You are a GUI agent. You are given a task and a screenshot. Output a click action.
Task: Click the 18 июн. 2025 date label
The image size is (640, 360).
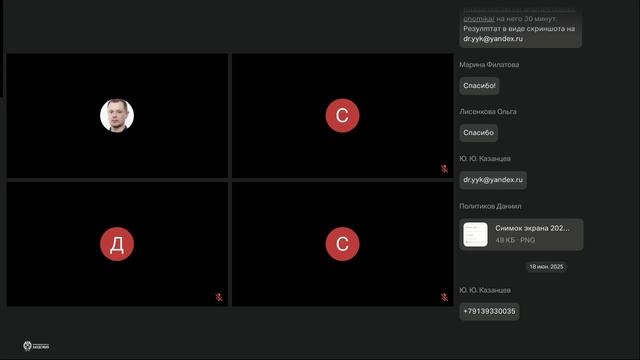[546, 267]
